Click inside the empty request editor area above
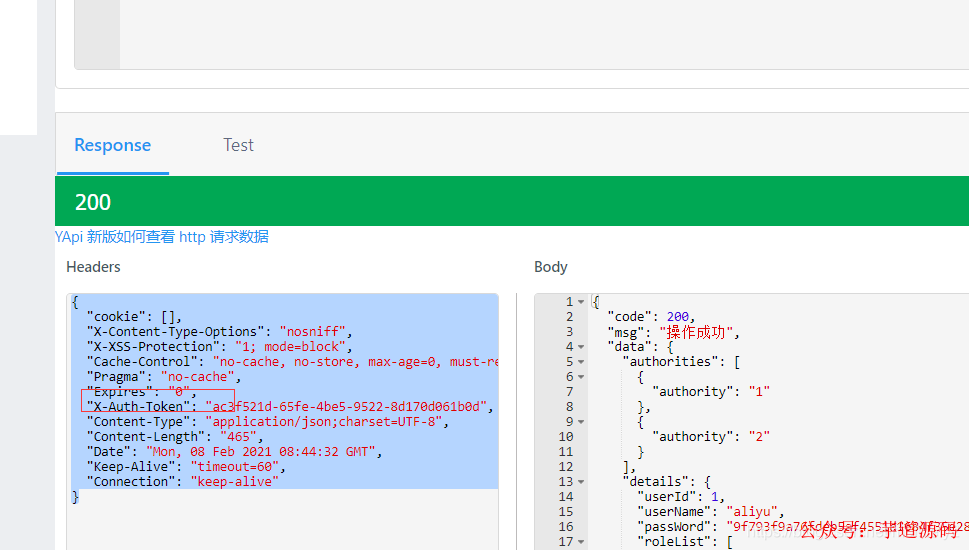This screenshot has width=969, height=550. pos(544,34)
